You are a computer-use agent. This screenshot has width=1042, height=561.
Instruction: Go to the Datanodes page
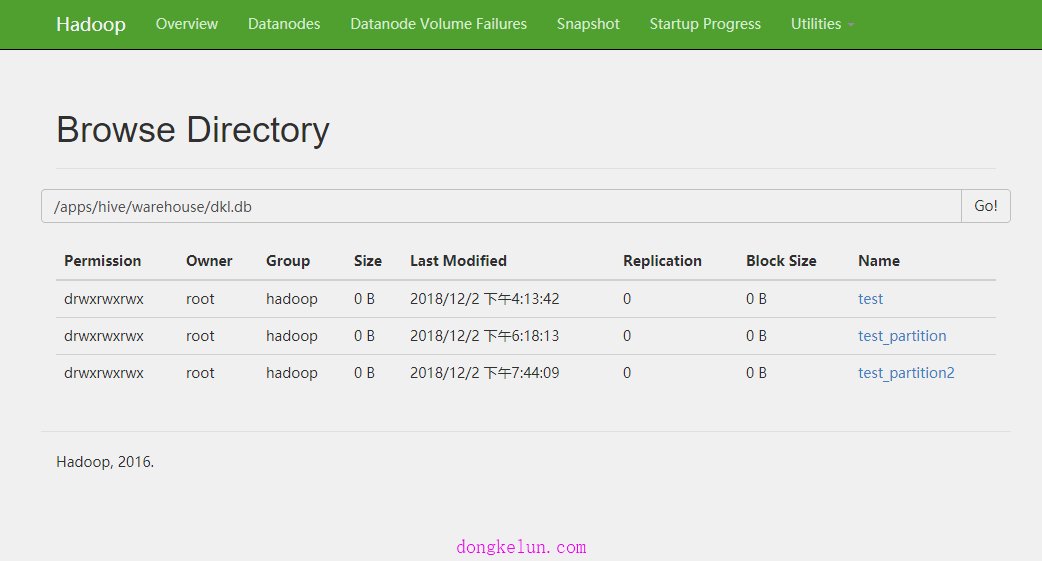coord(284,24)
